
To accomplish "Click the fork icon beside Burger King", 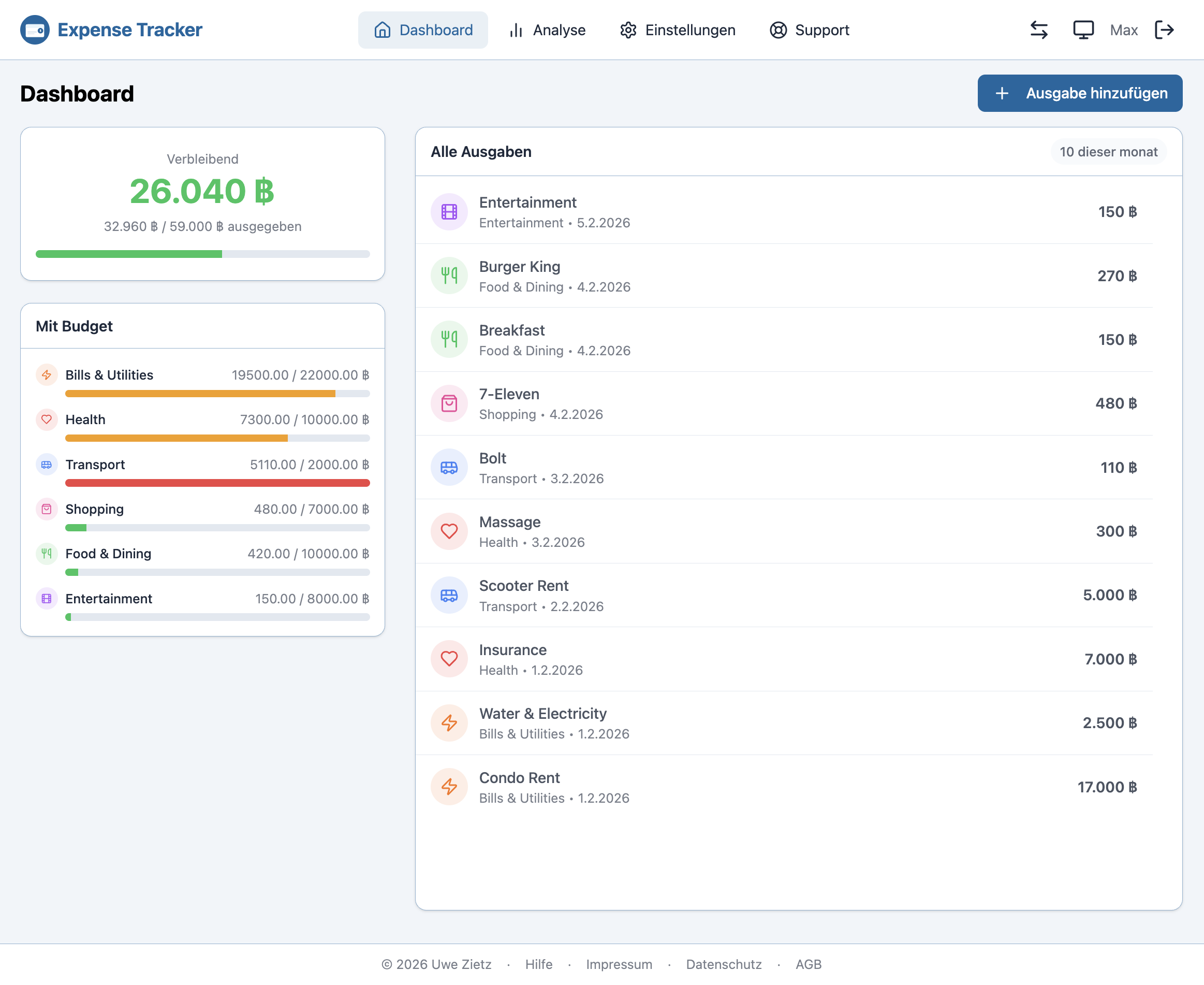I will 449,276.
